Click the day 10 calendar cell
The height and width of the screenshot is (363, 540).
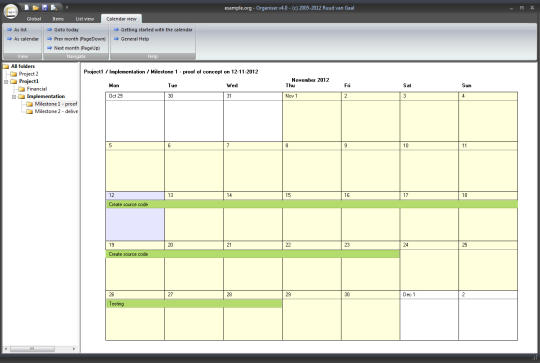tap(429, 166)
